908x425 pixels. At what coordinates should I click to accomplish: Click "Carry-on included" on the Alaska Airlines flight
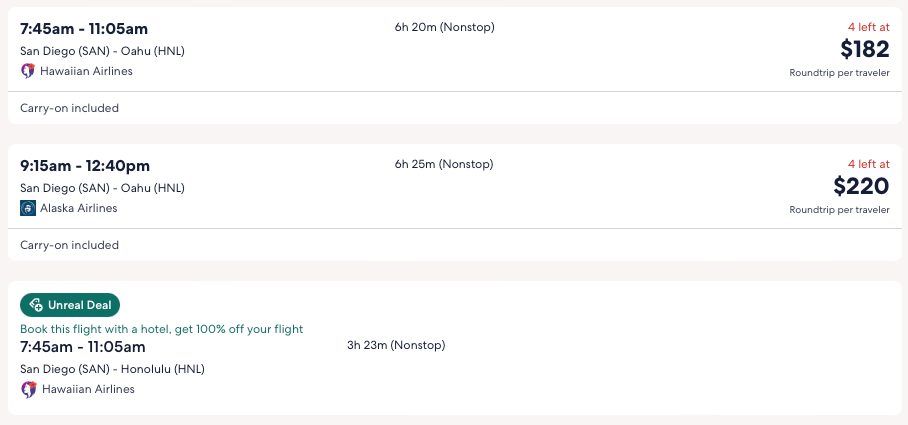[x=70, y=245]
